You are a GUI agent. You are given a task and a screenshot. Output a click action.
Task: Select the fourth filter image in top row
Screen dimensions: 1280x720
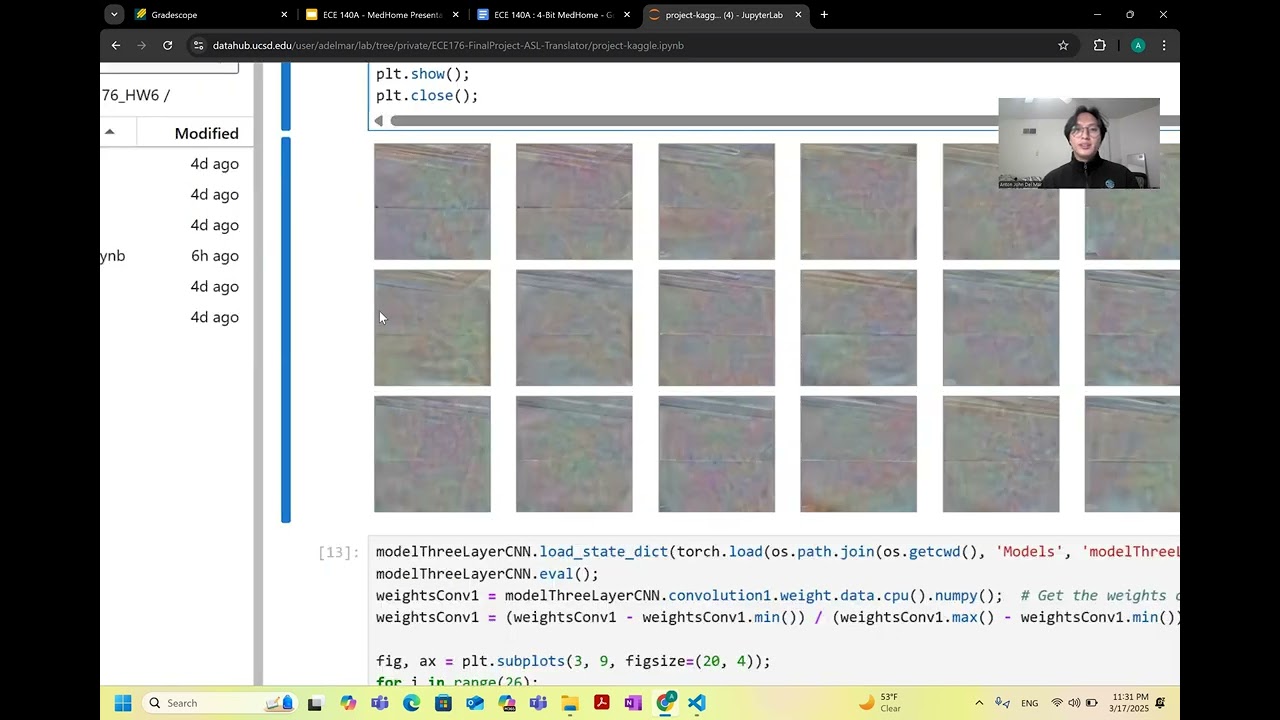click(858, 202)
